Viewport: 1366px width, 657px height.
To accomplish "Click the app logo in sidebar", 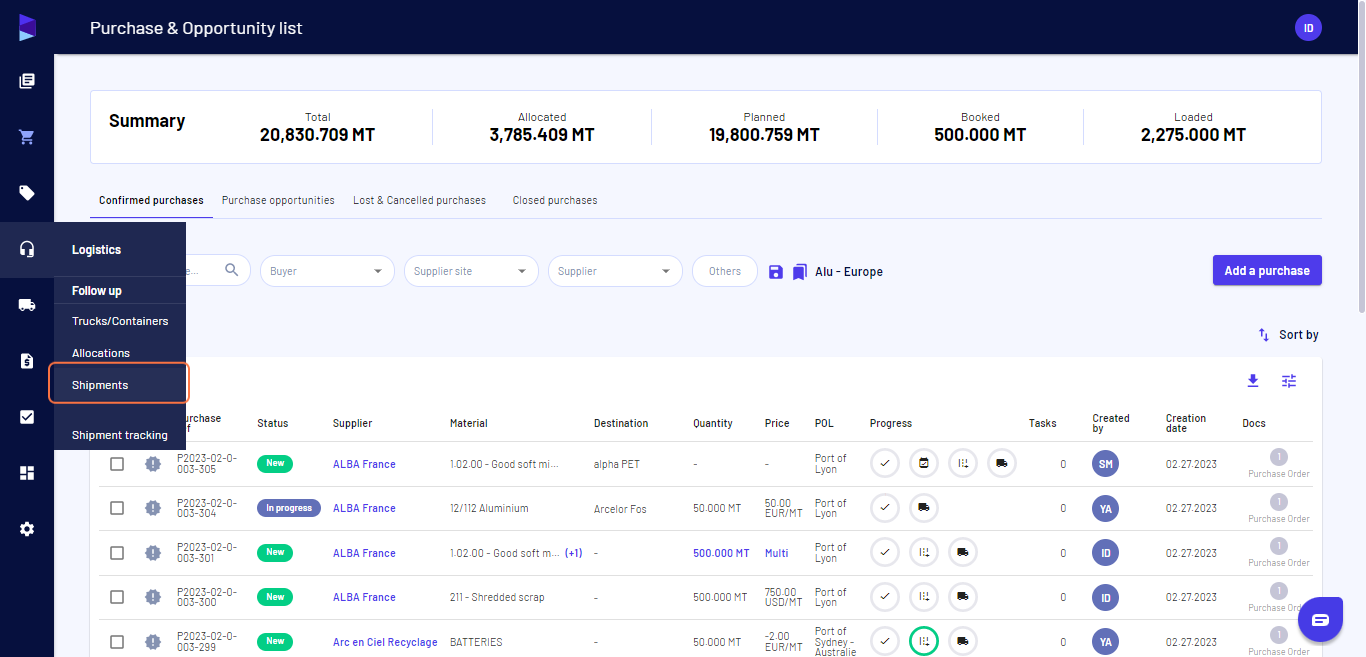I will (27, 27).
